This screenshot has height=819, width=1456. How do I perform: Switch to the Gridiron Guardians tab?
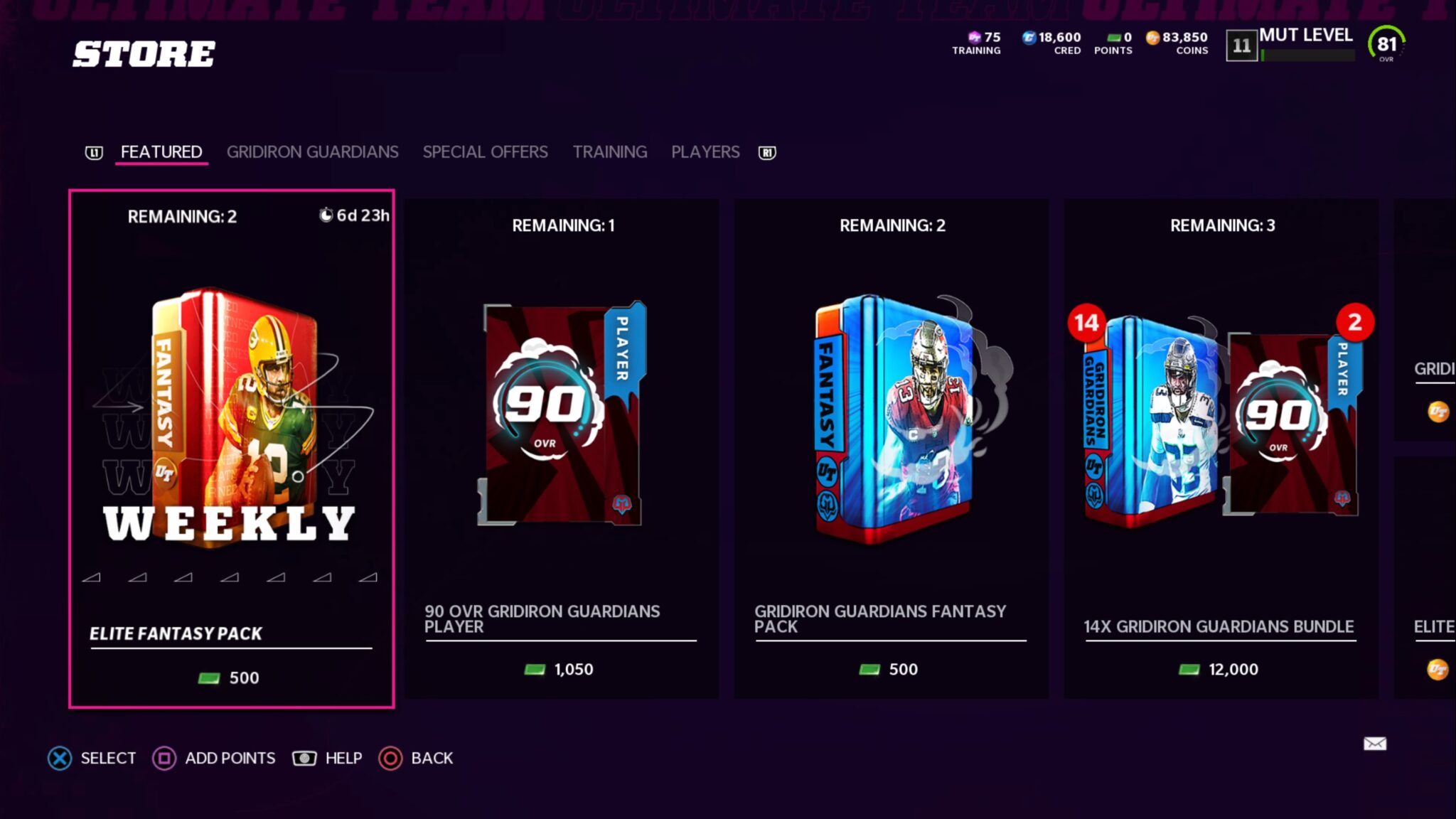pyautogui.click(x=312, y=152)
